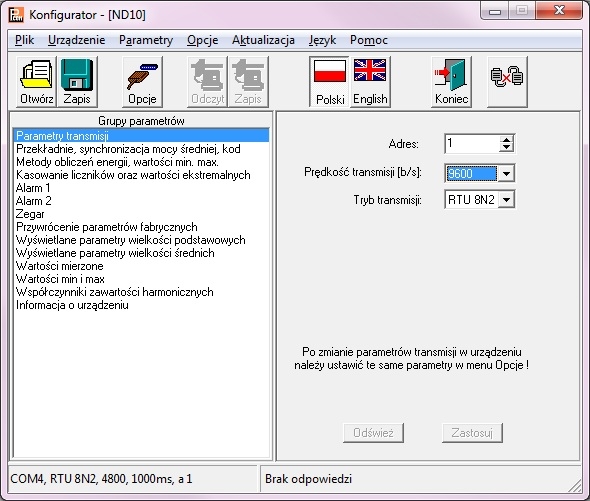Switch language with the English flag icon
Viewport: 590px width, 501px height.
[370, 82]
